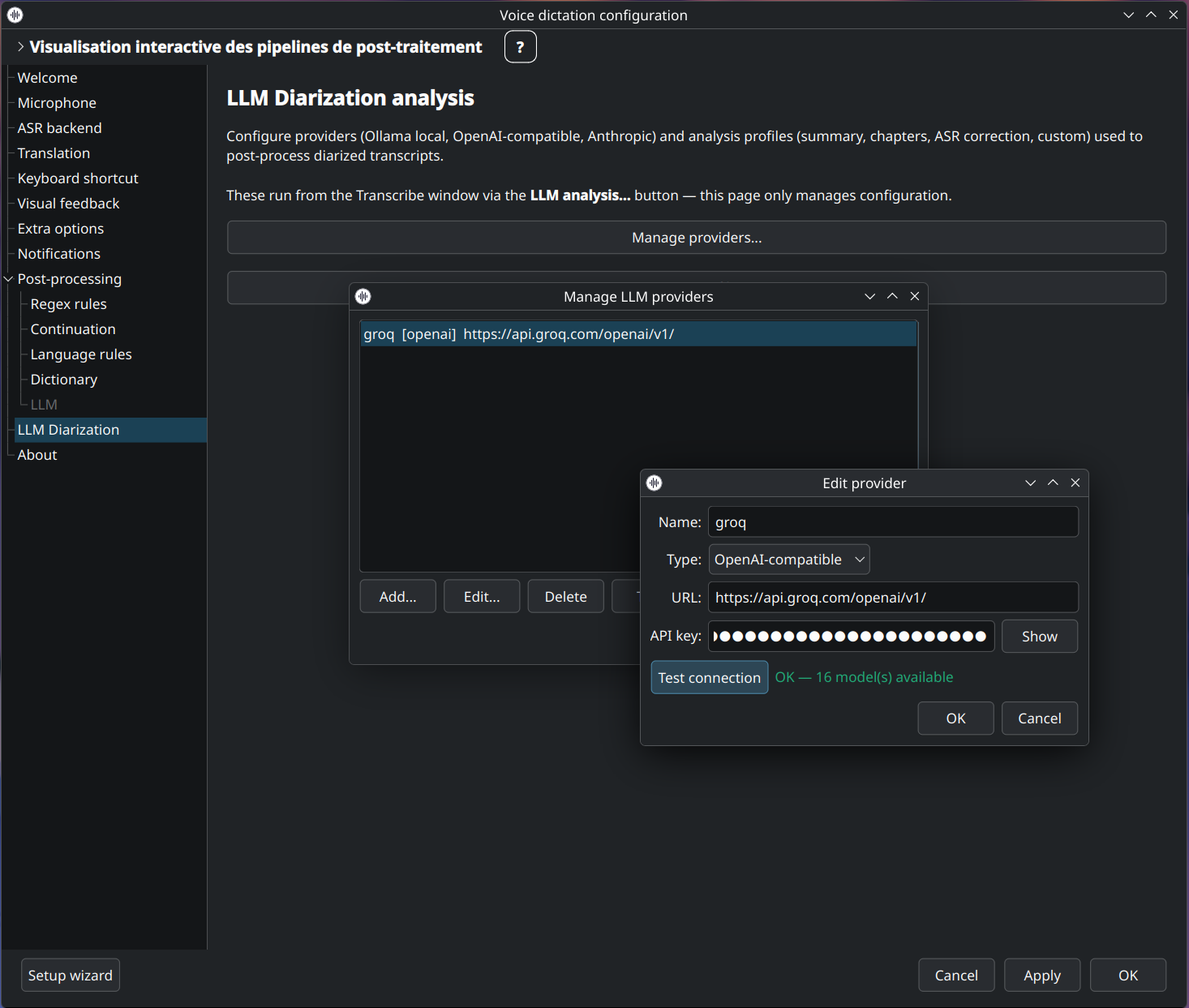Click the masked API key field
1189x1008 pixels.
click(852, 637)
